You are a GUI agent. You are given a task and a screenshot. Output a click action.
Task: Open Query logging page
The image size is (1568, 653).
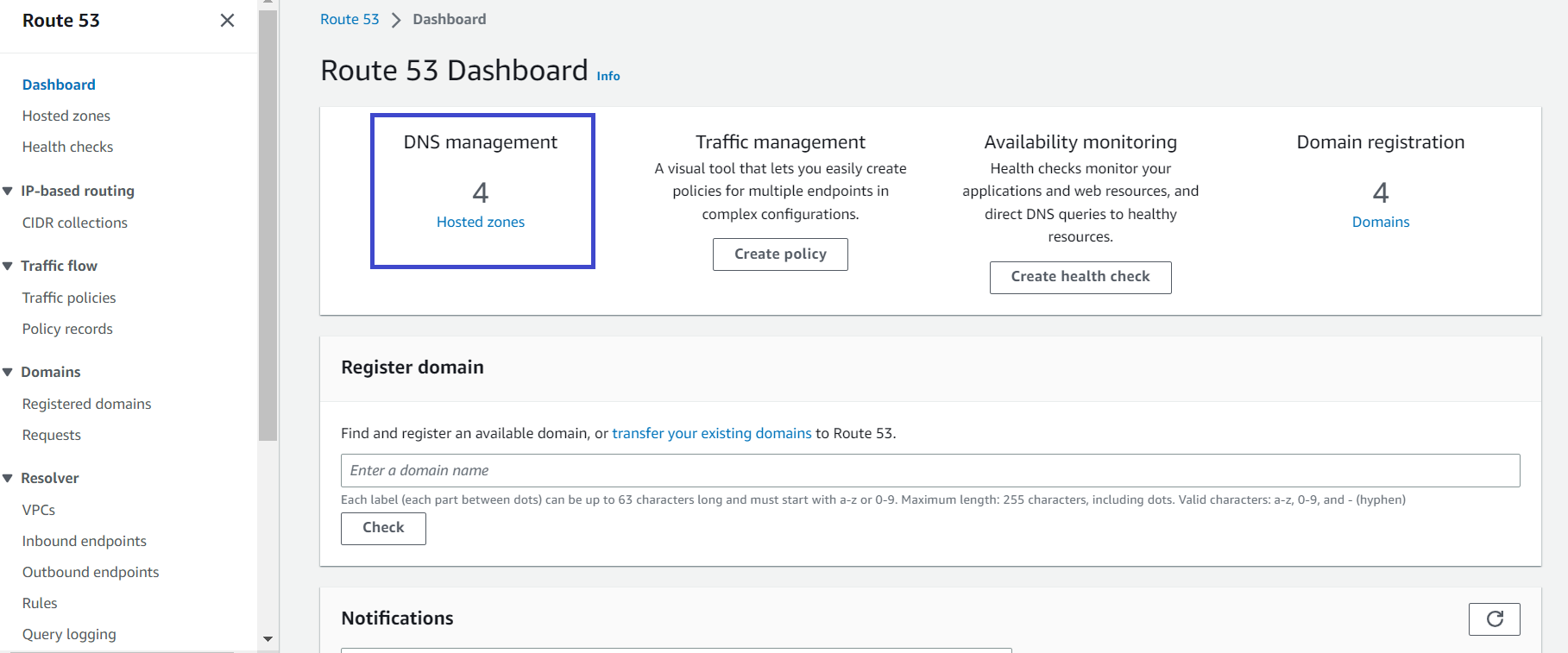pos(69,634)
